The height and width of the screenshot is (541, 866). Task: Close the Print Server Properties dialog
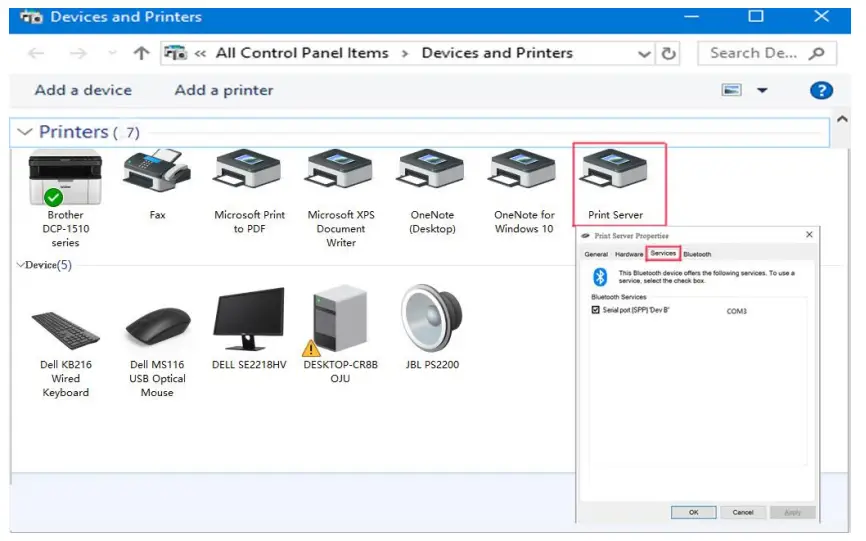coord(809,235)
